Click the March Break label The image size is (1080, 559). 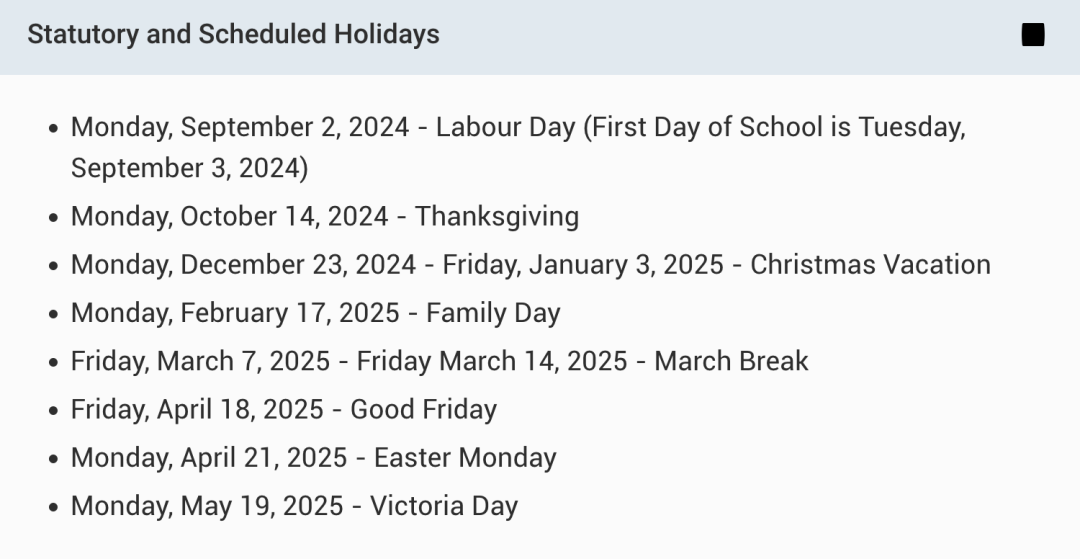click(731, 361)
